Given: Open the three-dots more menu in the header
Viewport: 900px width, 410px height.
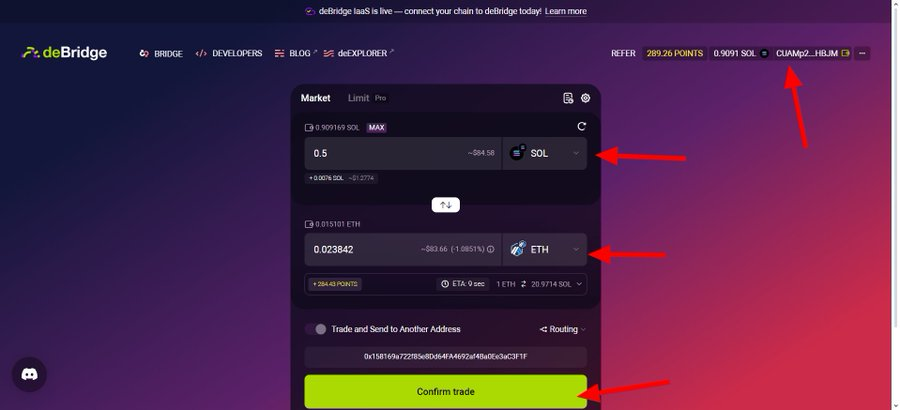Looking at the screenshot, I should click(x=862, y=53).
